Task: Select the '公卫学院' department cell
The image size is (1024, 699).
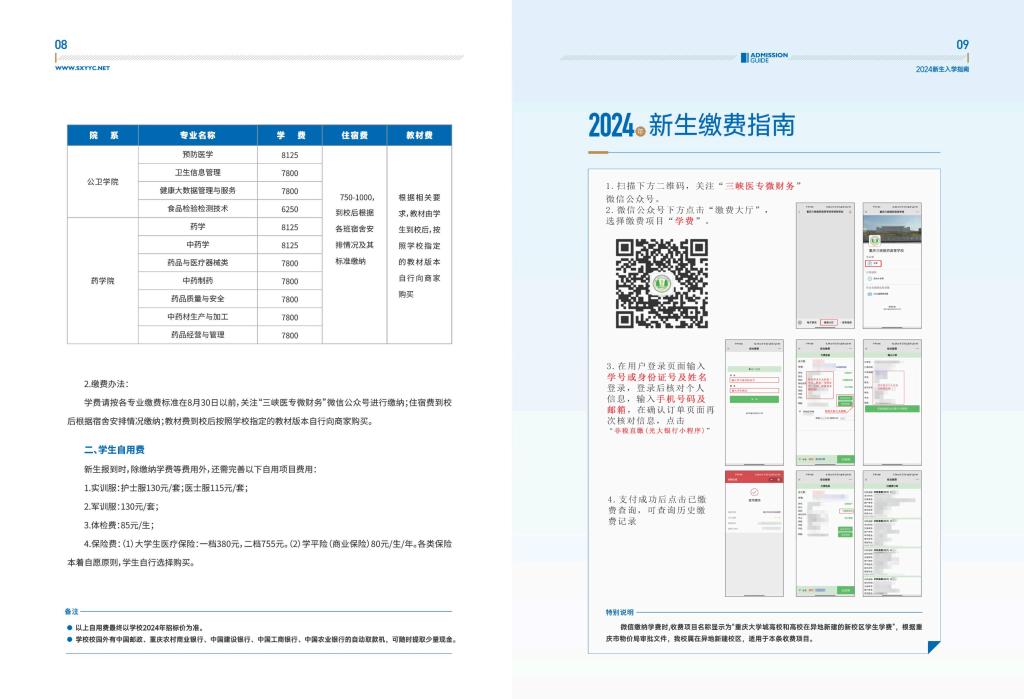Action: pos(103,182)
